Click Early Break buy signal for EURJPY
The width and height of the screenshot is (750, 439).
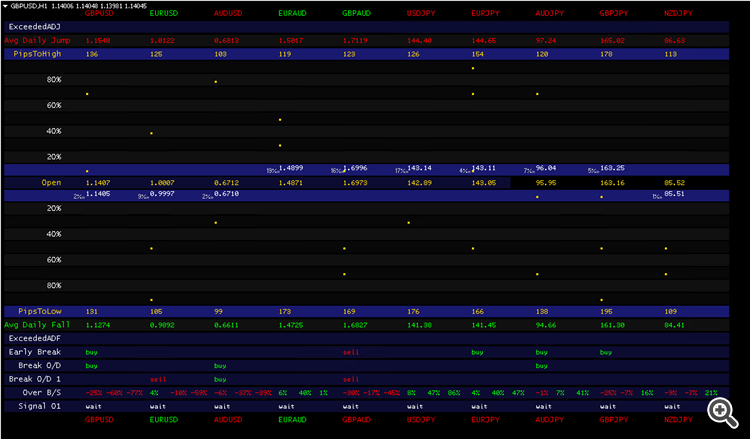[x=477, y=352]
